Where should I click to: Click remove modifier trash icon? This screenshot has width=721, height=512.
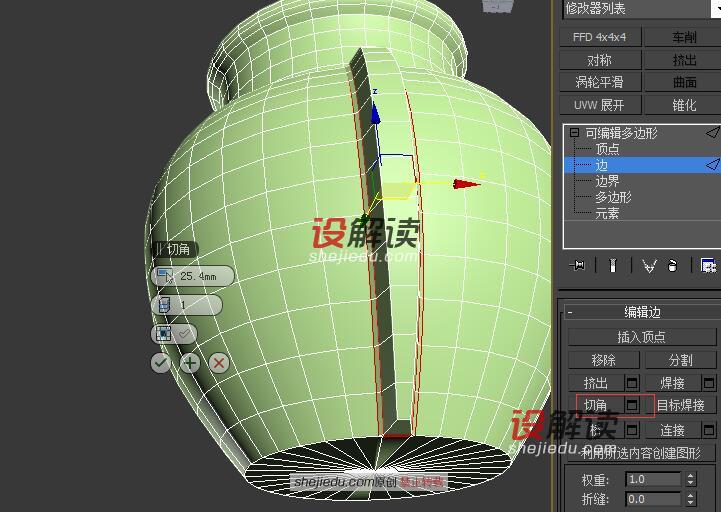click(x=673, y=265)
